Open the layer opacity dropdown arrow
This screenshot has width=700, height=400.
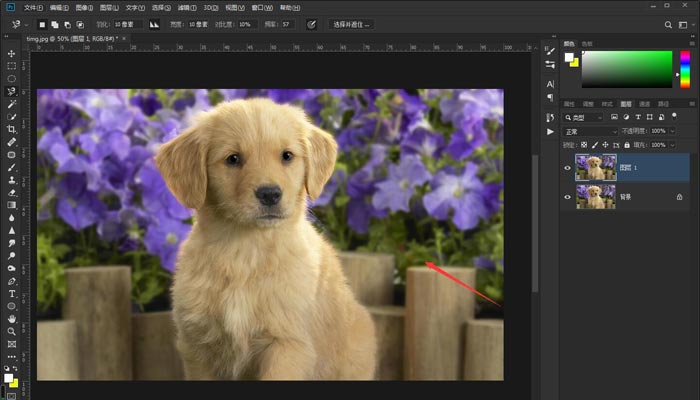point(671,131)
